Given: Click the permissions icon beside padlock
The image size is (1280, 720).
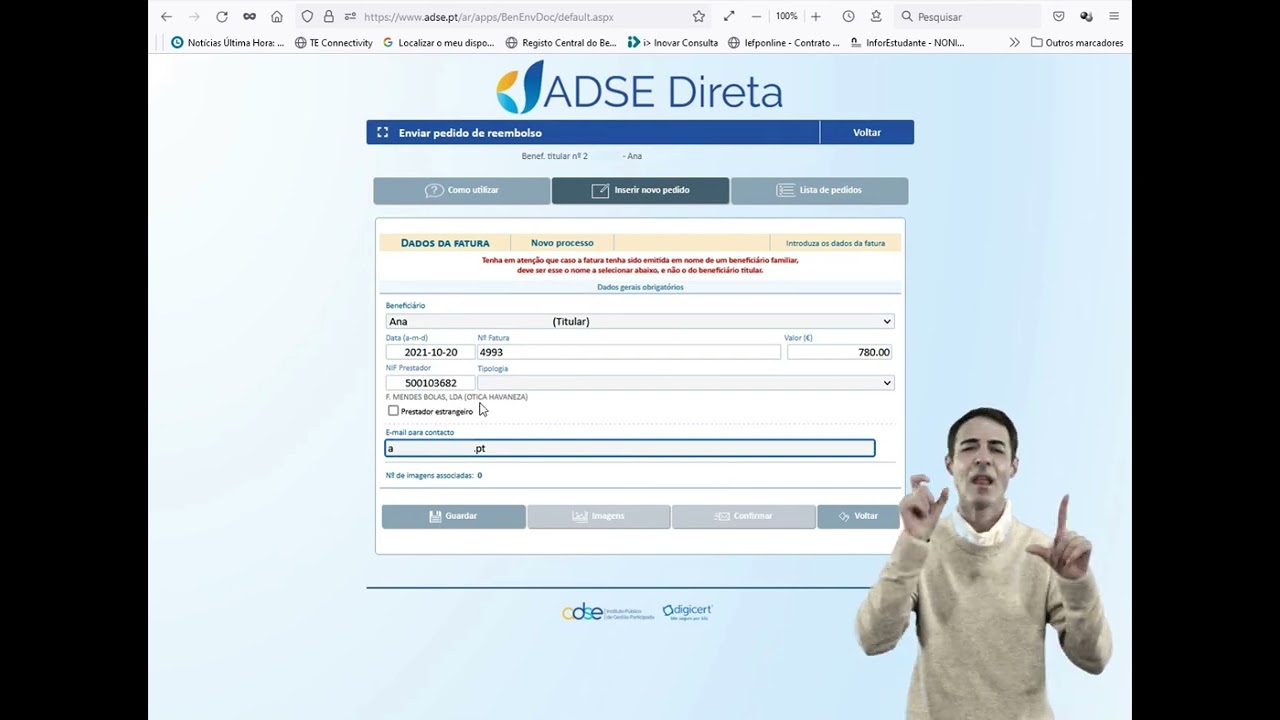Looking at the screenshot, I should point(350,17).
